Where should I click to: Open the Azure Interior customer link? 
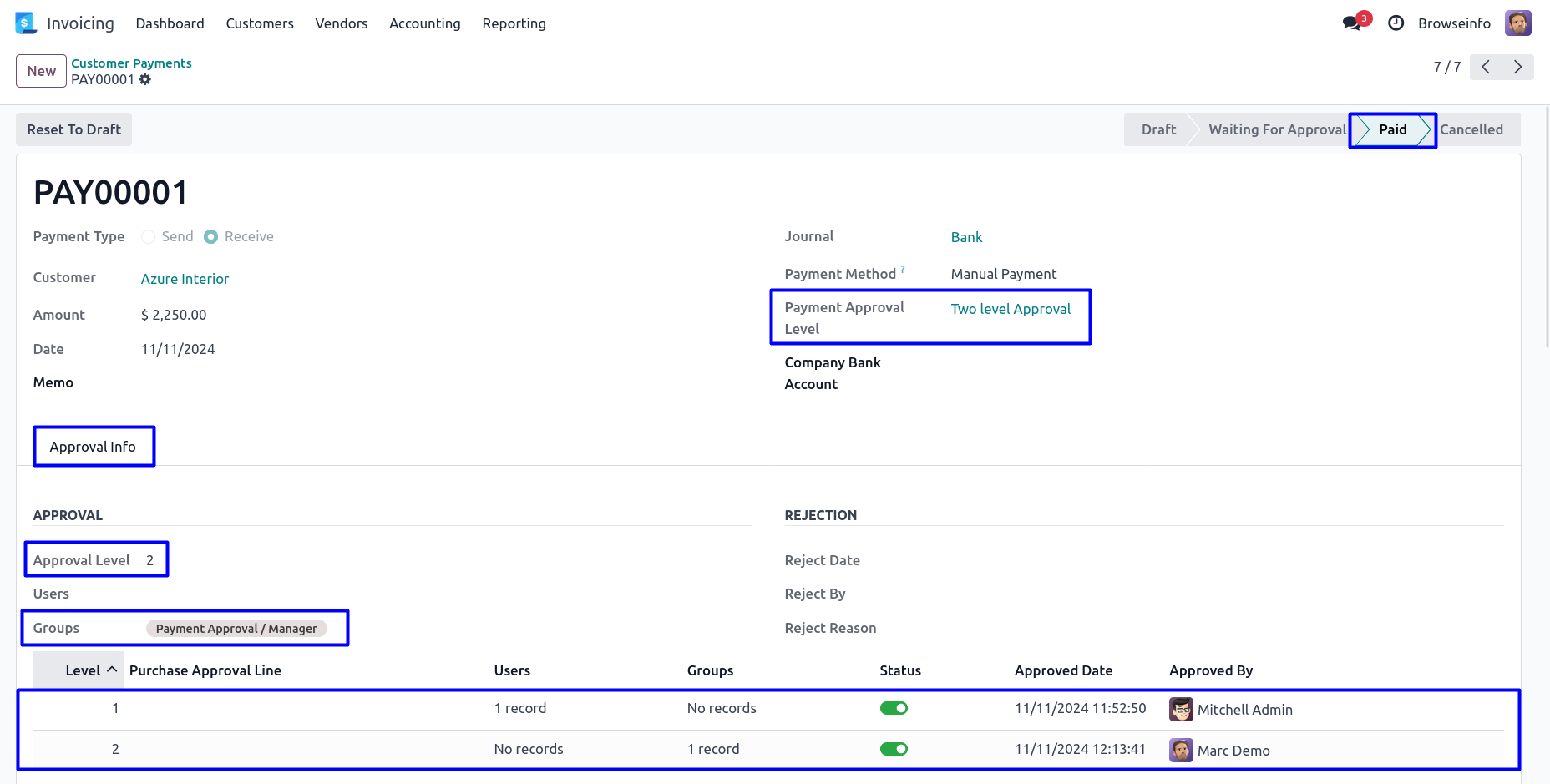[185, 279]
